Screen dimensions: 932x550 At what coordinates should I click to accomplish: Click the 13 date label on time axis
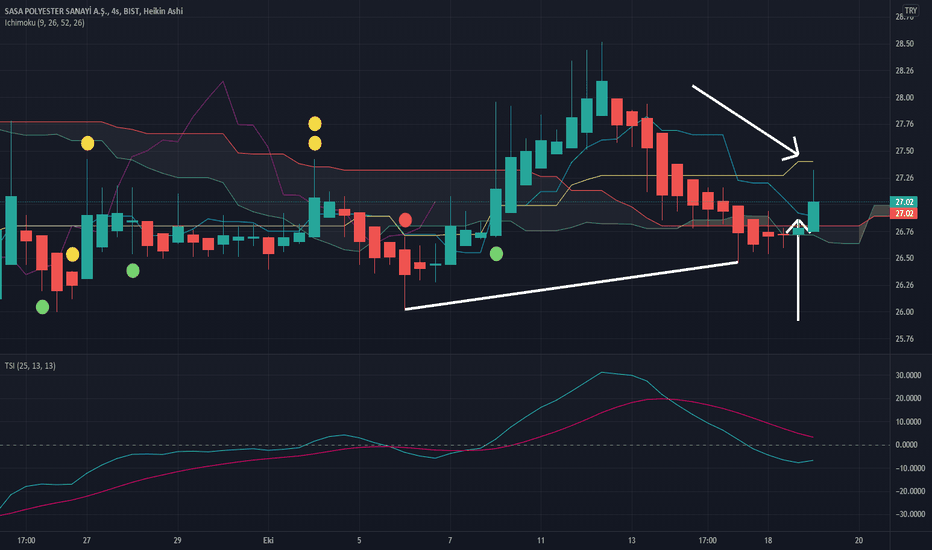click(631, 540)
